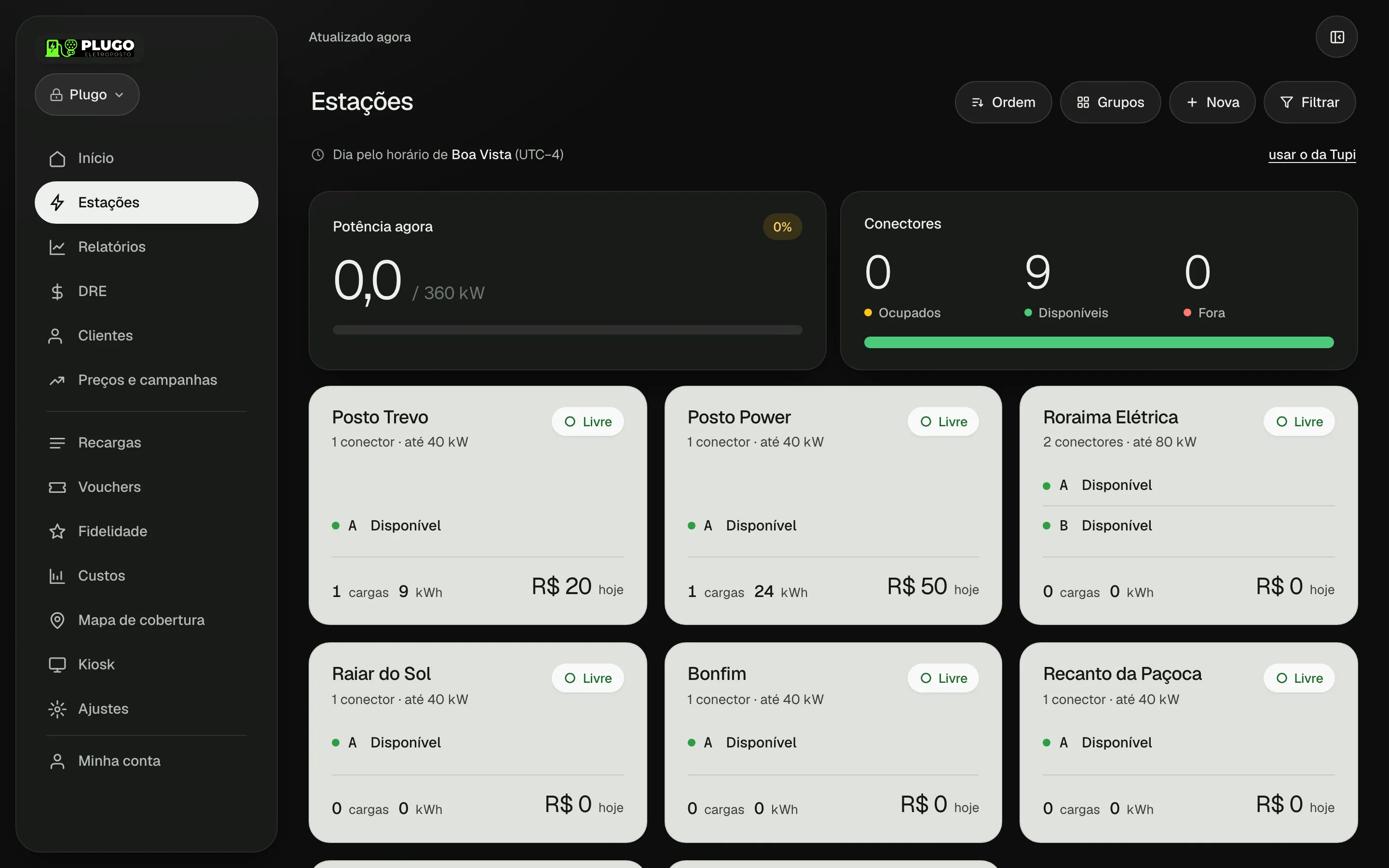
Task: Click the clock icon by Boa Vista timezone
Action: pyautogui.click(x=317, y=155)
